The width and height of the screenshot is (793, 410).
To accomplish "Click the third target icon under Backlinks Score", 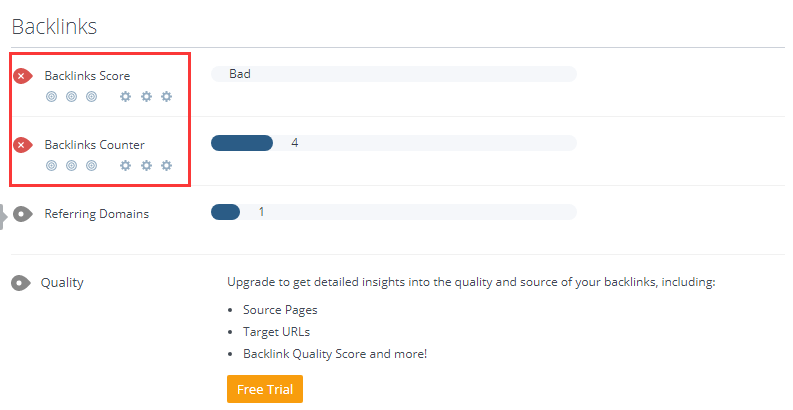I will tap(91, 97).
